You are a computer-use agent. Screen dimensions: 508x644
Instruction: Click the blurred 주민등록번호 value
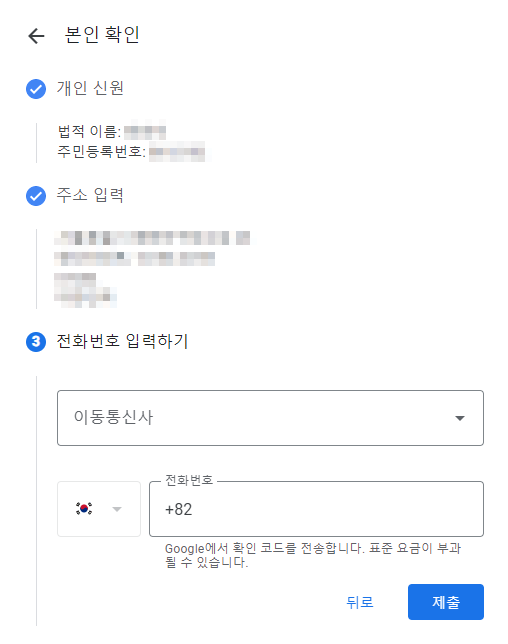[x=177, y=152]
